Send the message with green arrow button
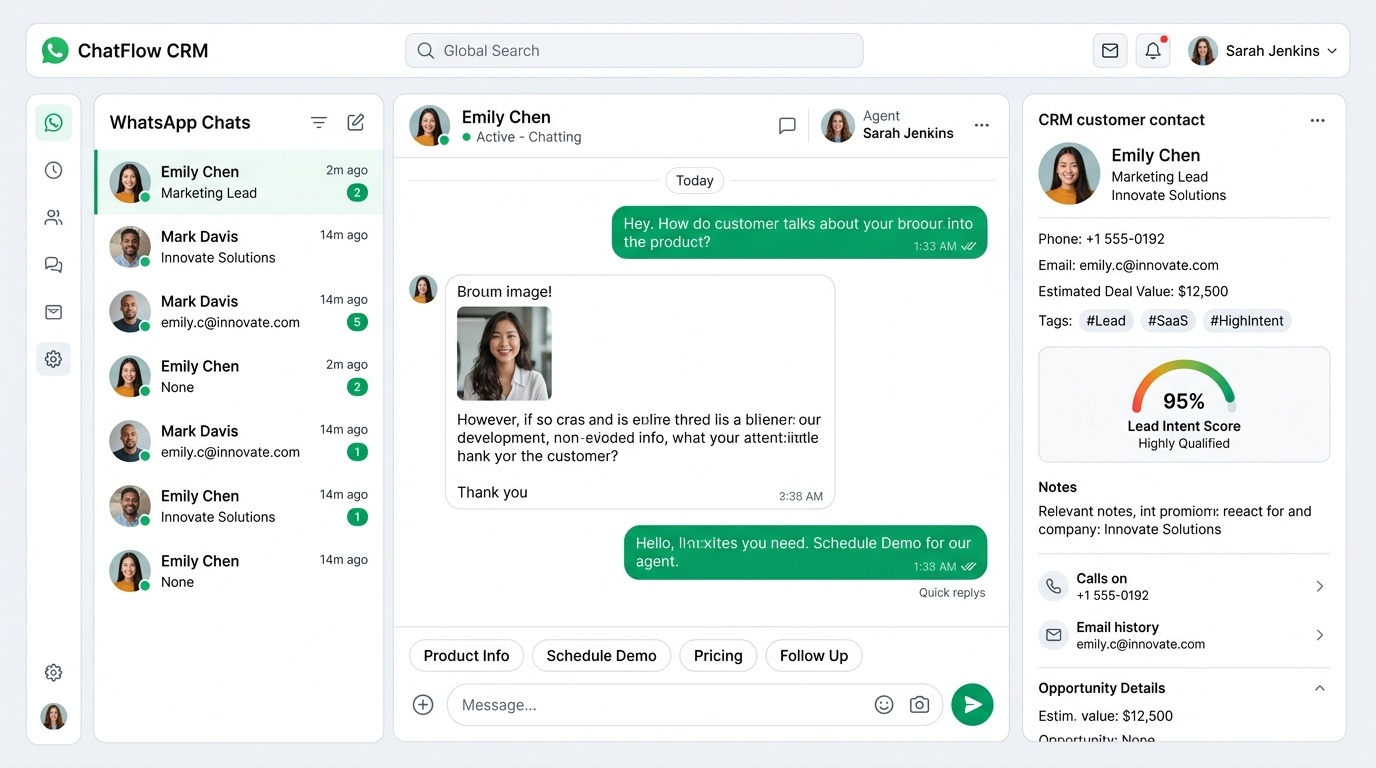The width and height of the screenshot is (1376, 768). 972,705
